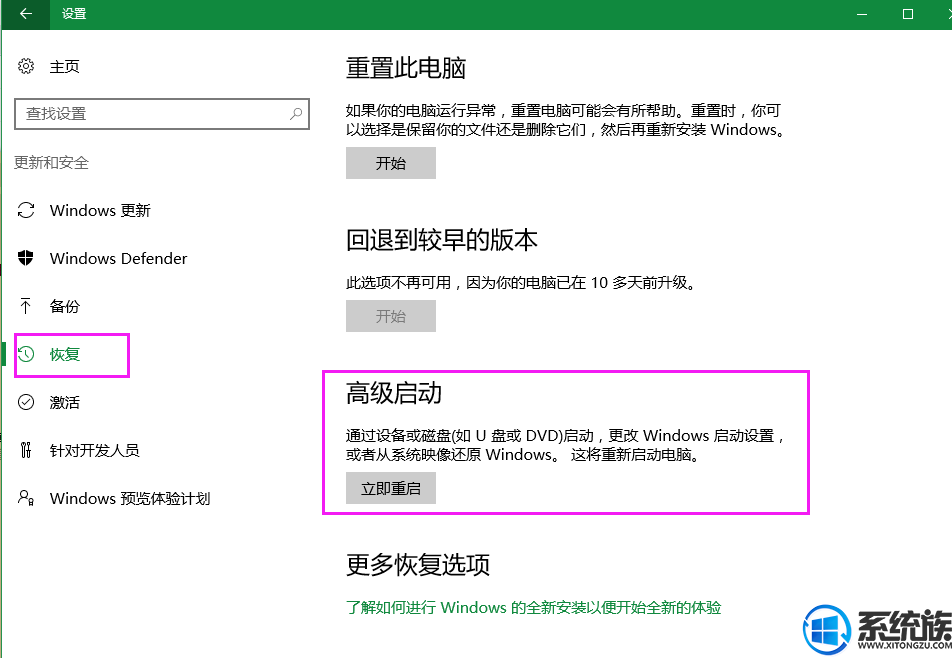Open 针对开发人员 settings

95,450
